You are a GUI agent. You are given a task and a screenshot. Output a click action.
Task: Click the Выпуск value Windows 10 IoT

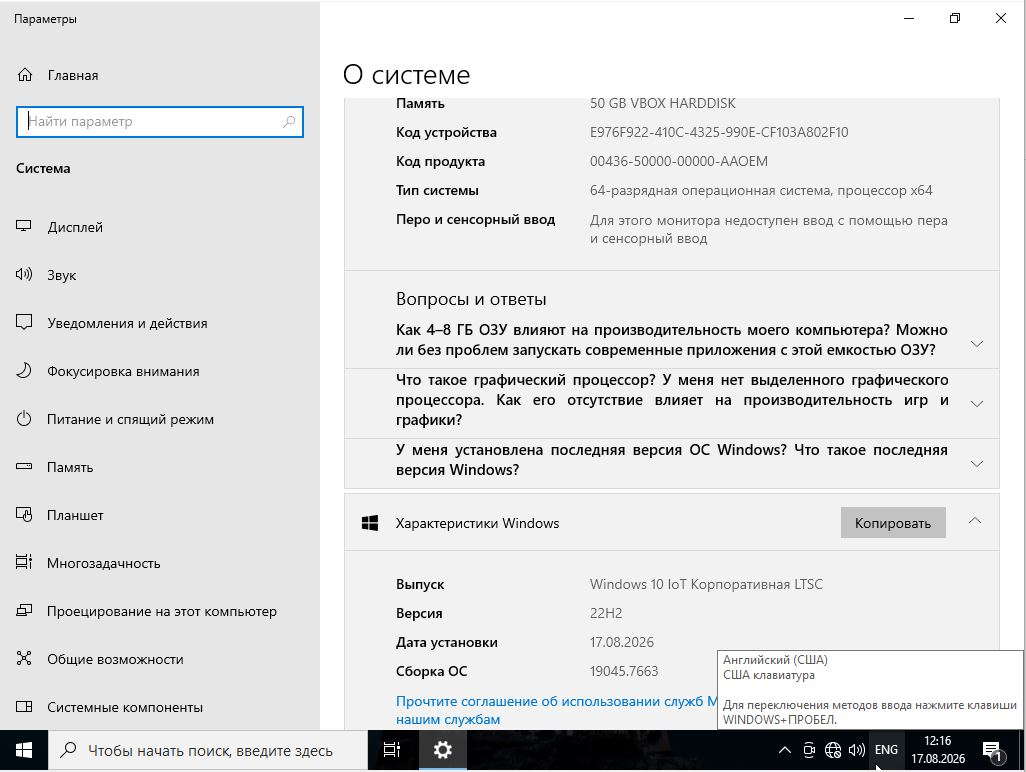pyautogui.click(x=706, y=584)
